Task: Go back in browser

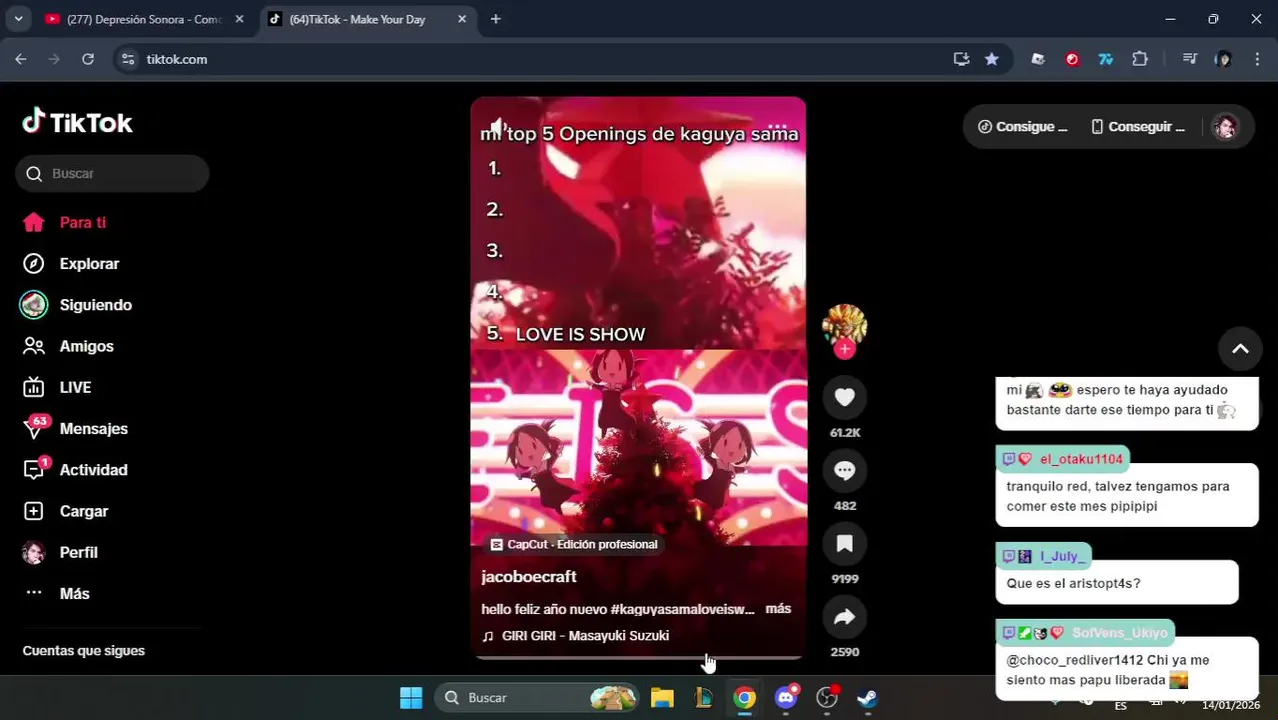Action: [x=21, y=59]
